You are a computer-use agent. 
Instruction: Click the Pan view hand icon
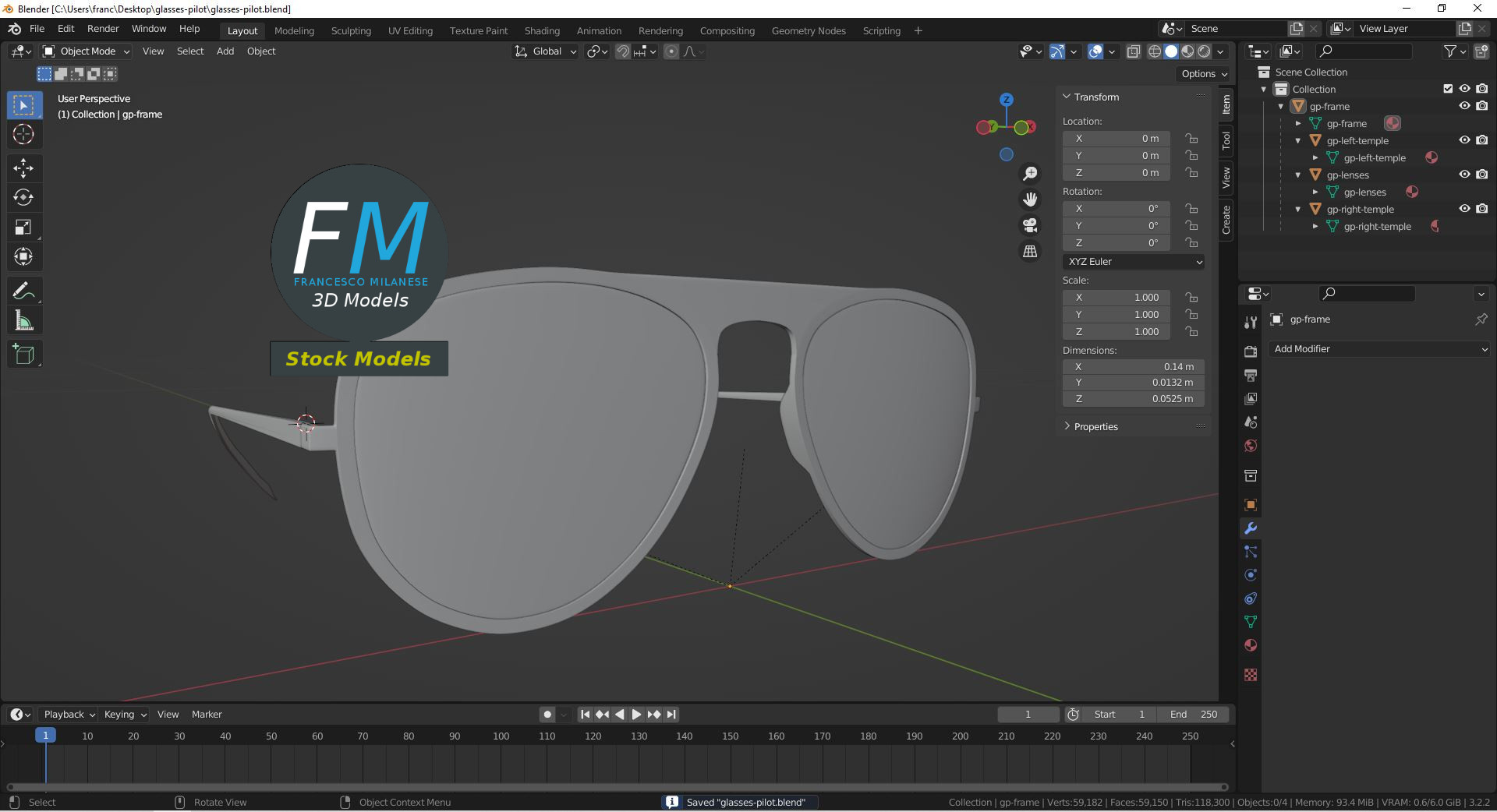point(1030,199)
